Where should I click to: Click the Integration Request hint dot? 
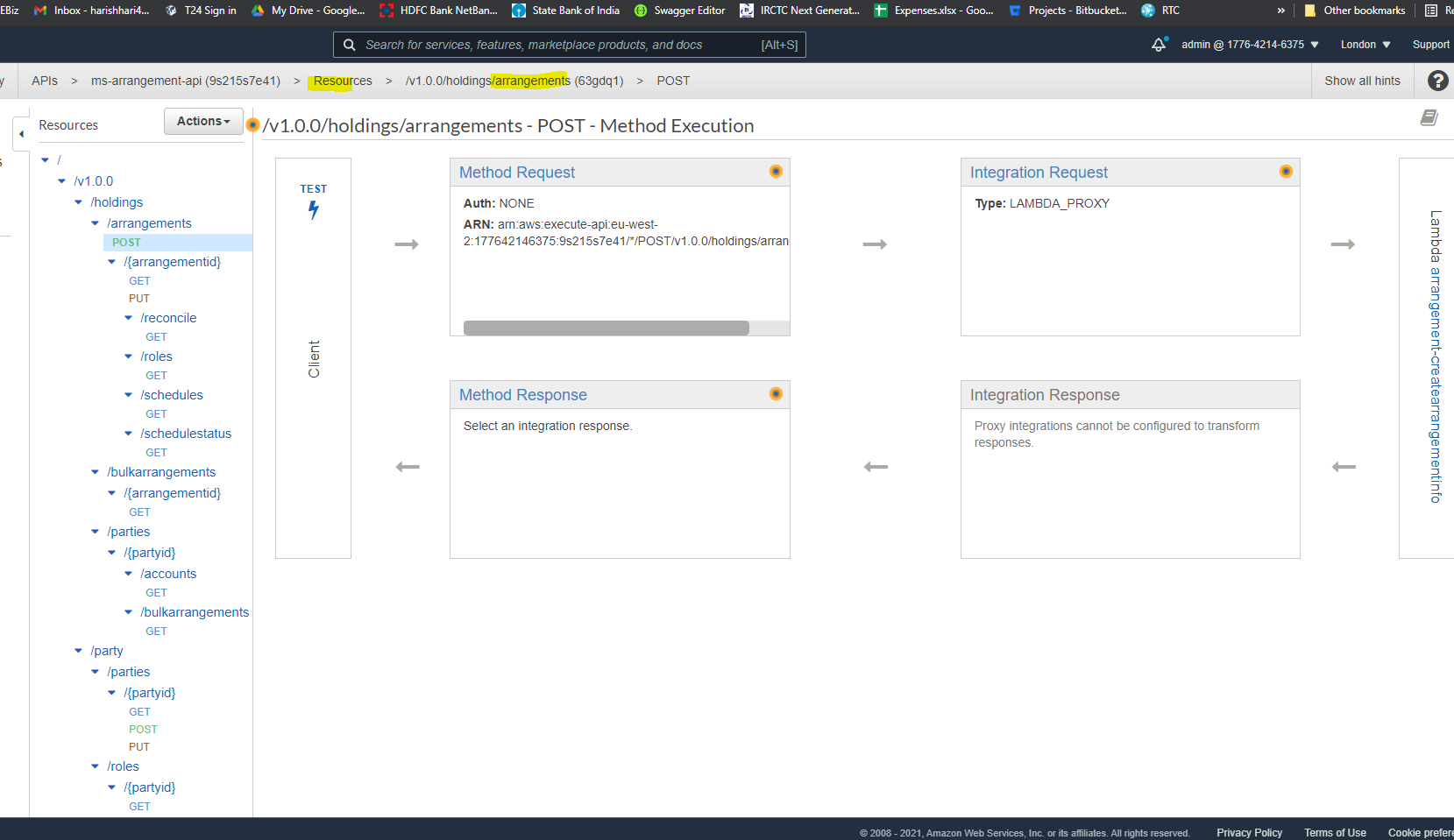(x=1286, y=172)
